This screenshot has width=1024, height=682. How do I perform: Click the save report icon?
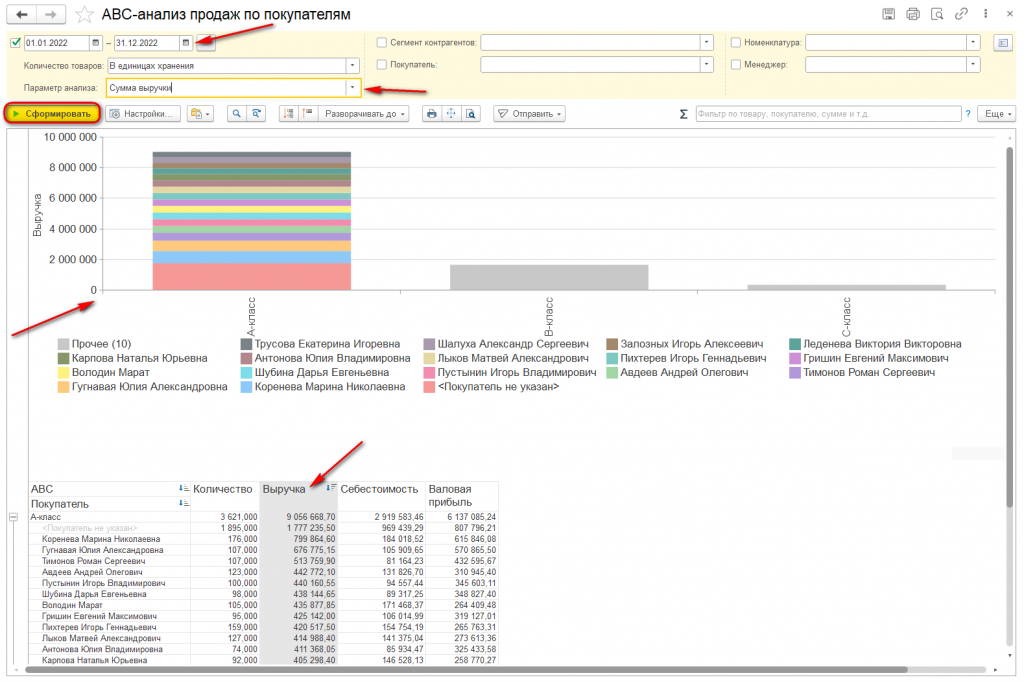tap(888, 14)
